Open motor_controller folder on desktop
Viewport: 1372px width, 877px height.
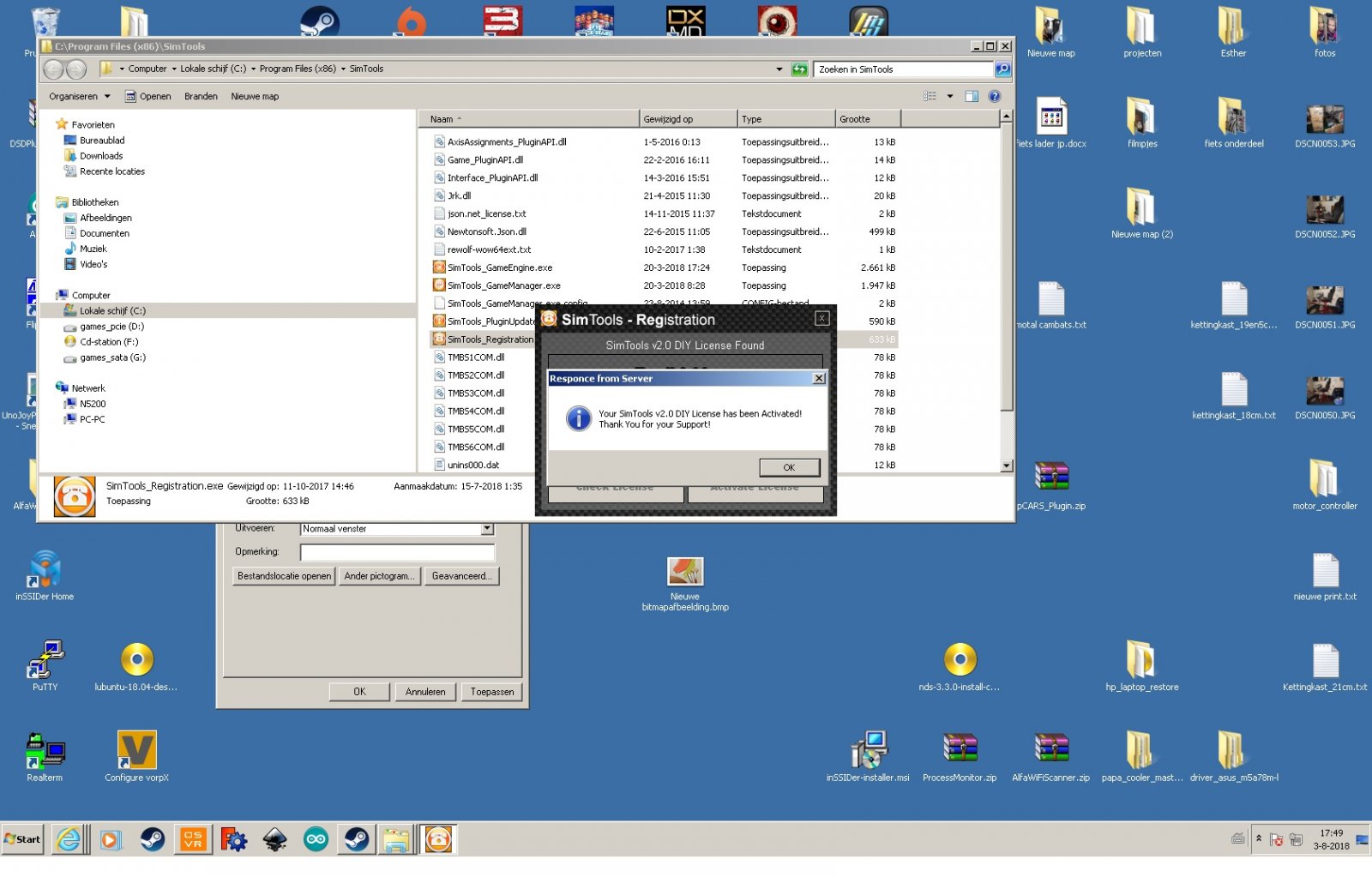[1325, 485]
